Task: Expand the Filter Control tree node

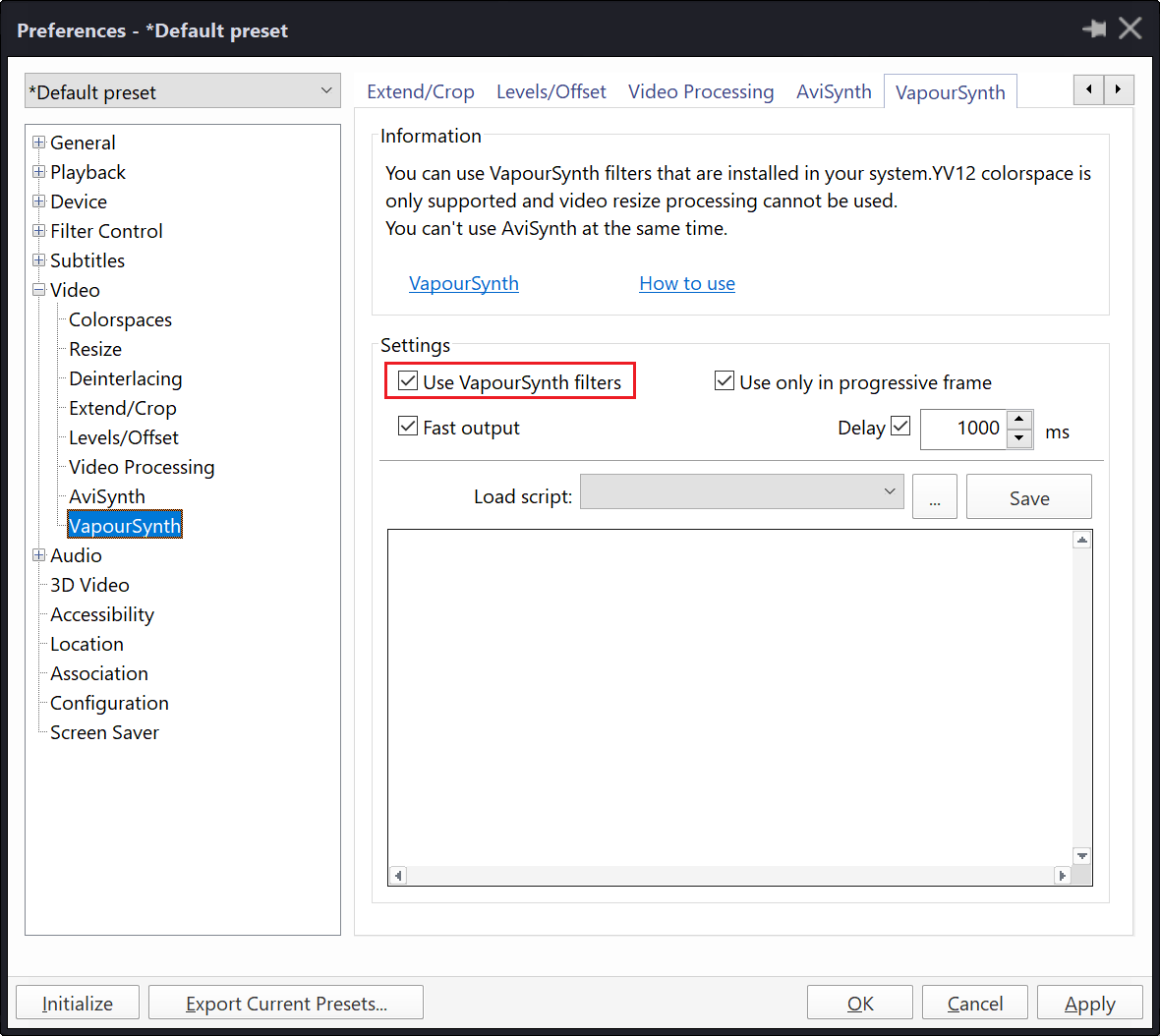Action: click(x=39, y=231)
